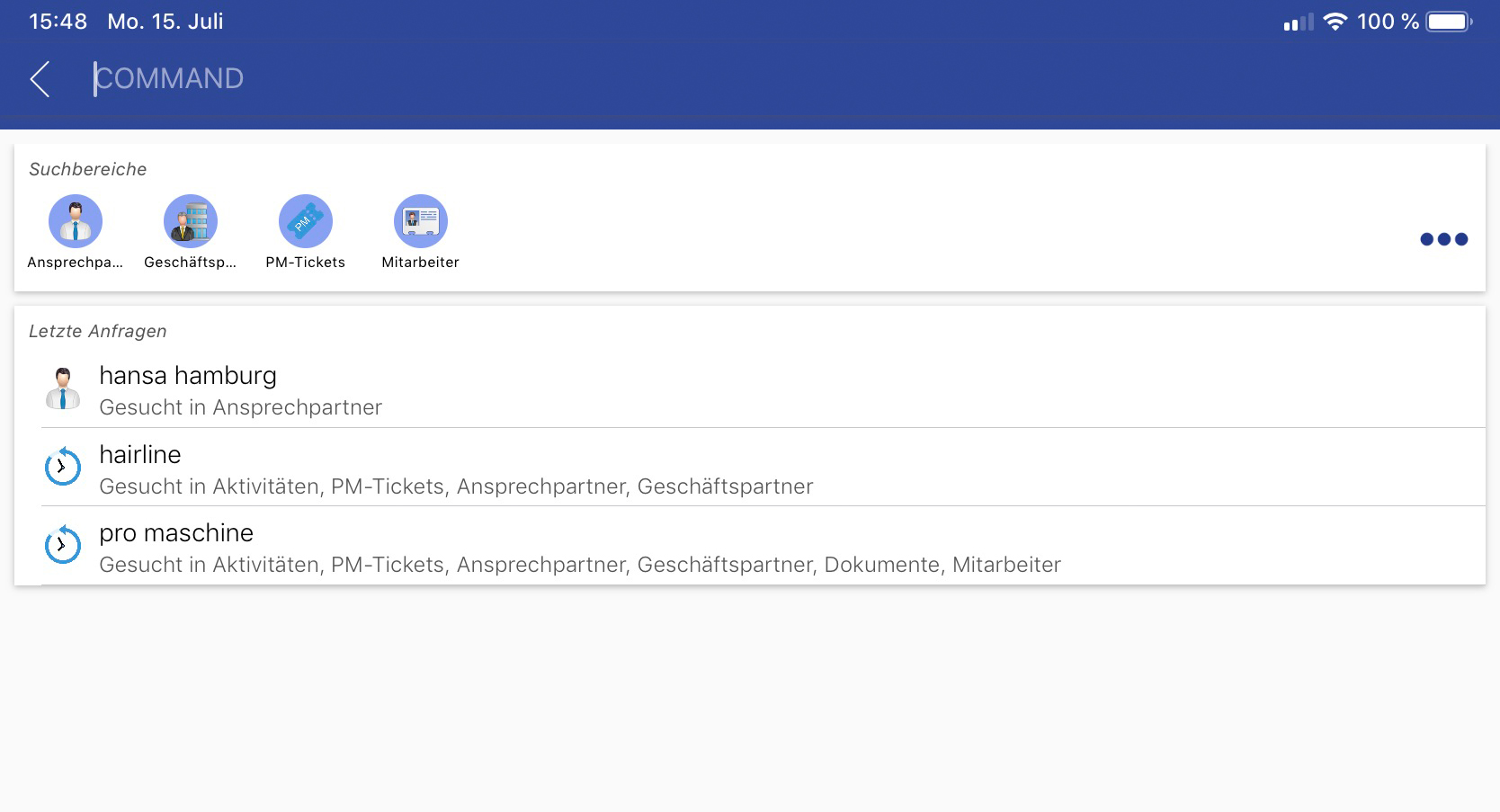Click person icon beside hansa hamburg
The width and height of the screenshot is (1500, 812).
point(63,388)
